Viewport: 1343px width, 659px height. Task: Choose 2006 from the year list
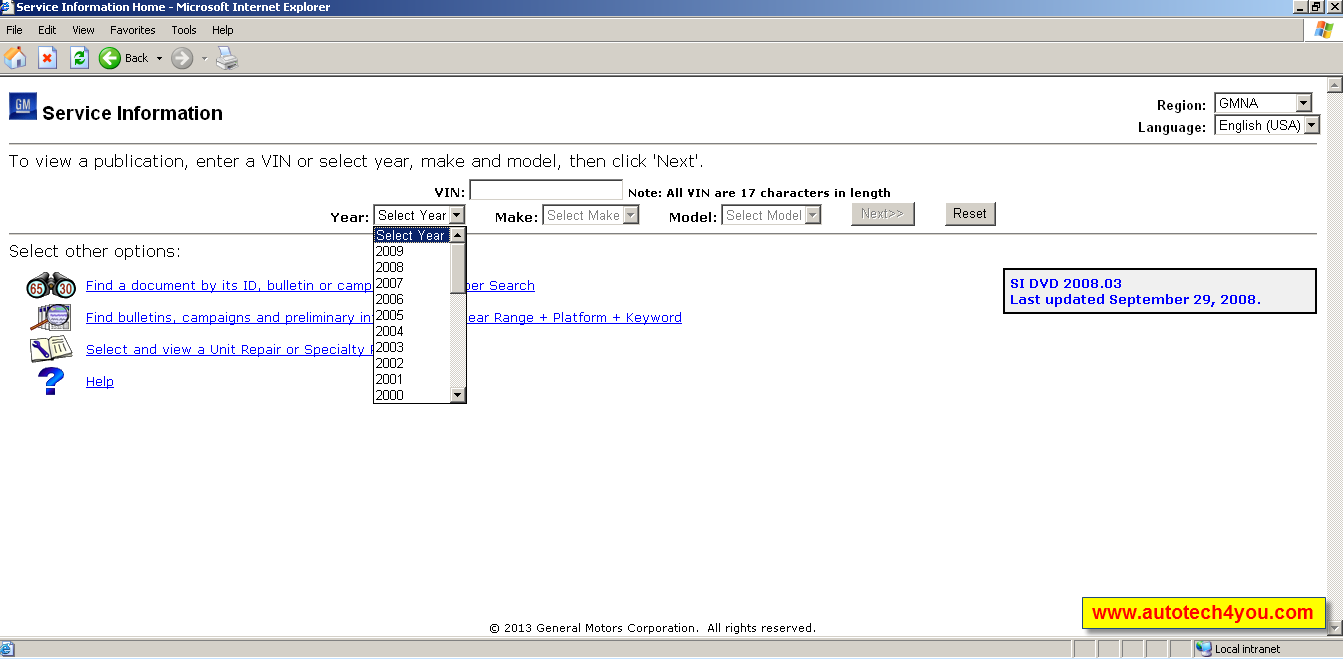412,299
